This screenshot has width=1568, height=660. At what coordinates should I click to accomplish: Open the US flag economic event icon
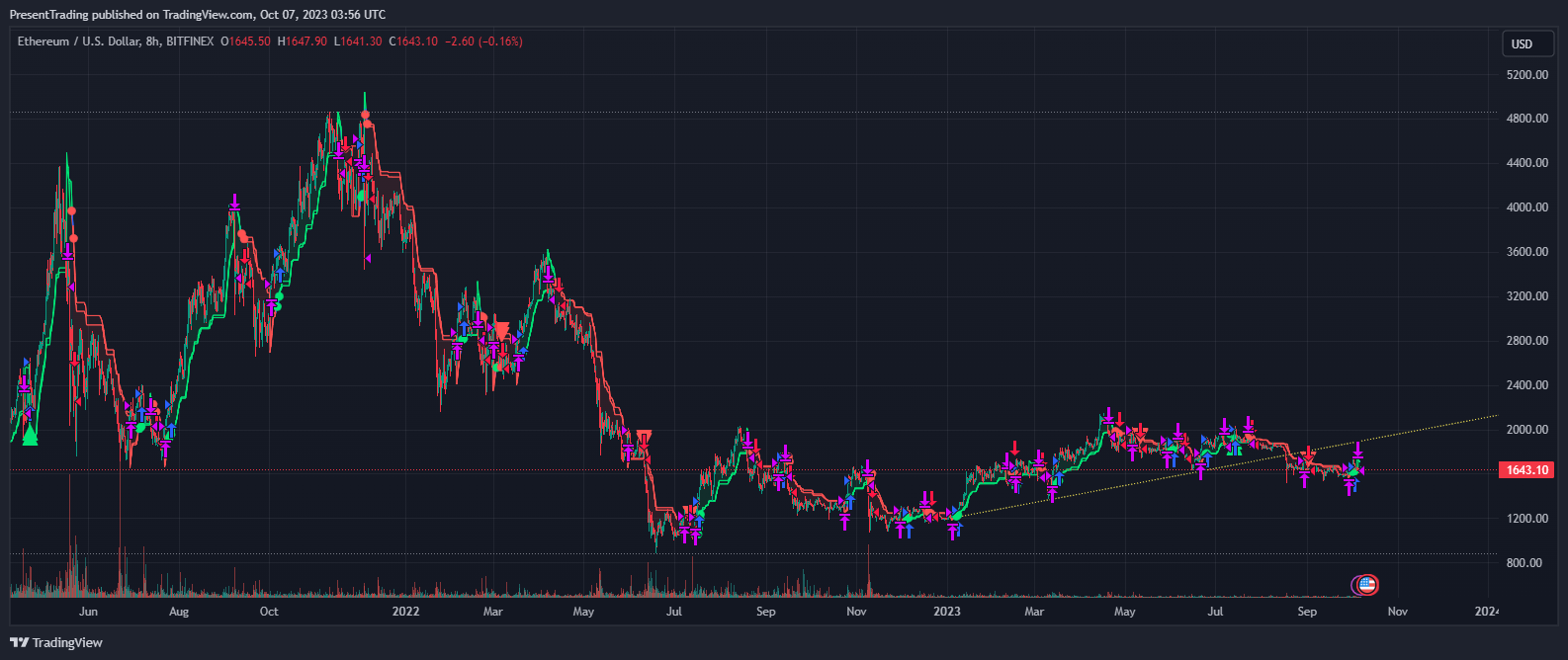coord(1367,585)
